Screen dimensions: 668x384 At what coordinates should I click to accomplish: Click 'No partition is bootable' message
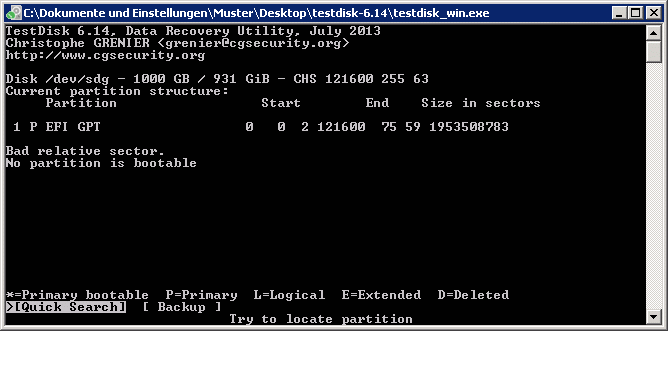pyautogui.click(x=101, y=163)
